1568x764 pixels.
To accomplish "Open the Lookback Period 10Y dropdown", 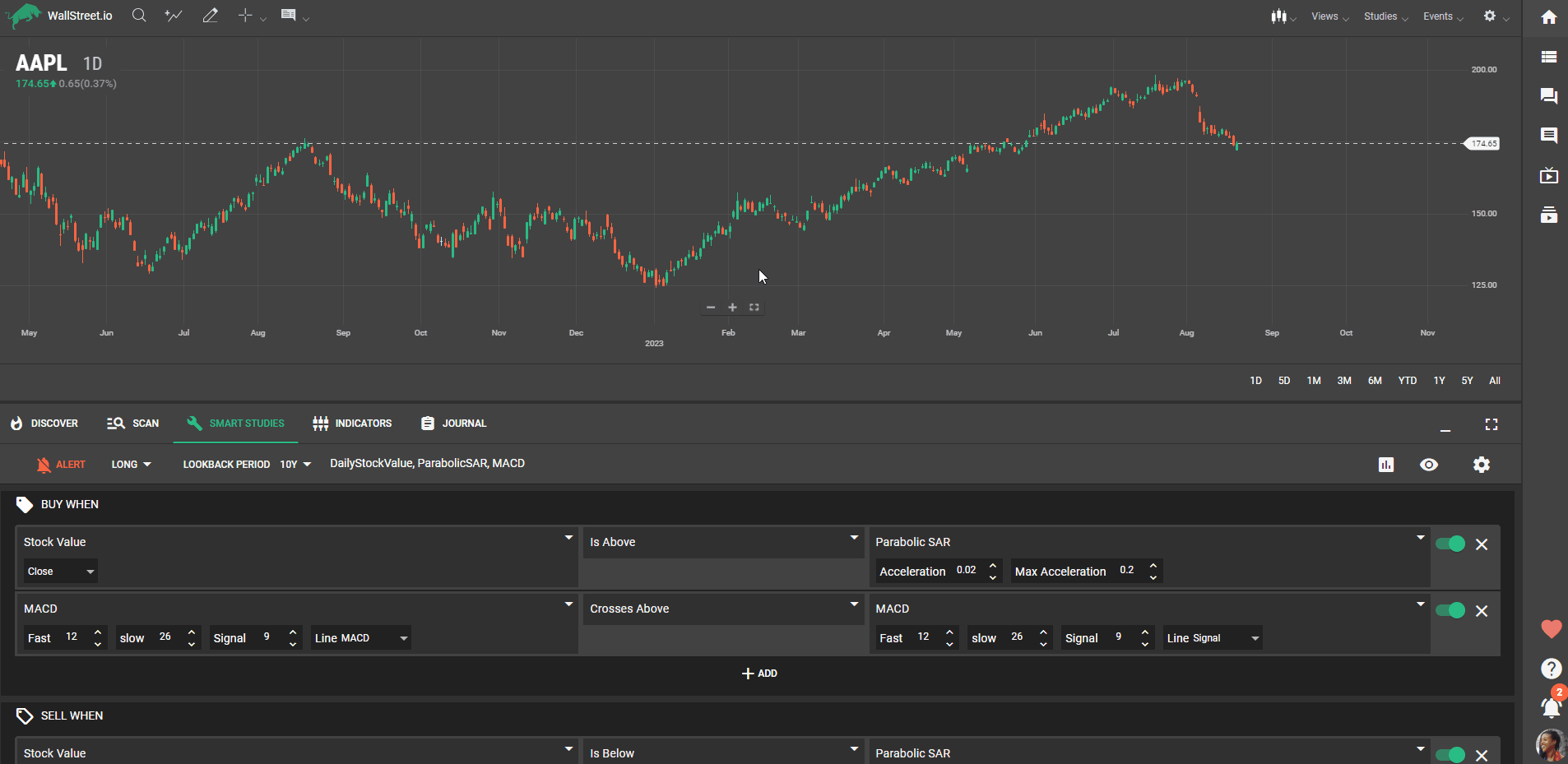I will click(295, 465).
